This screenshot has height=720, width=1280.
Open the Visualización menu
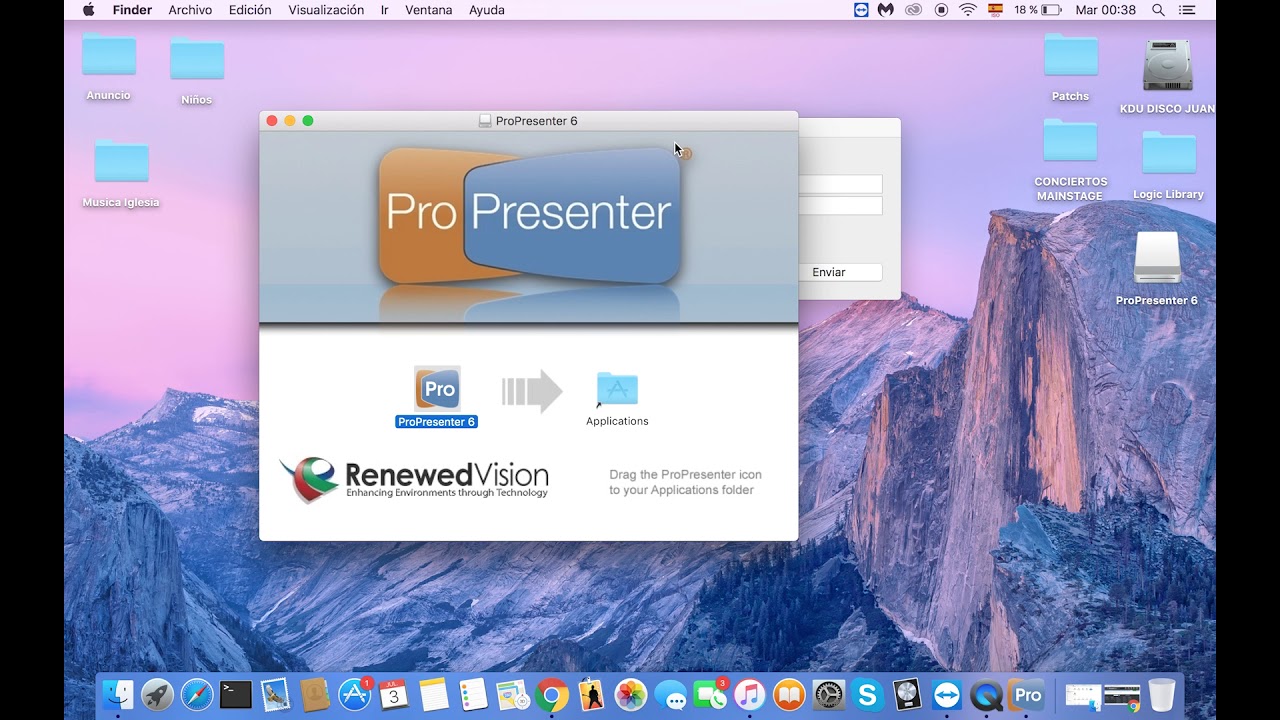[x=326, y=10]
